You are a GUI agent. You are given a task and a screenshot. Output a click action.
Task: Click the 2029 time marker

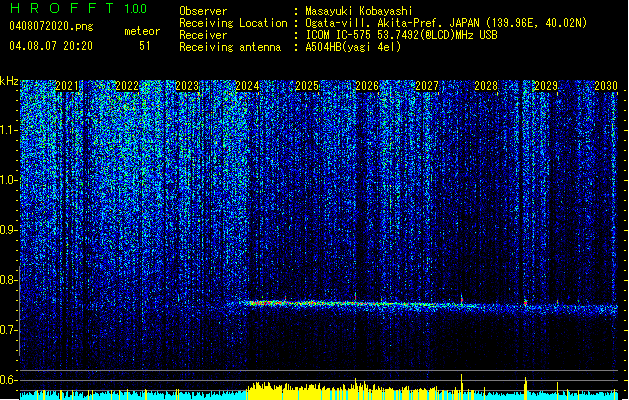pyautogui.click(x=546, y=86)
